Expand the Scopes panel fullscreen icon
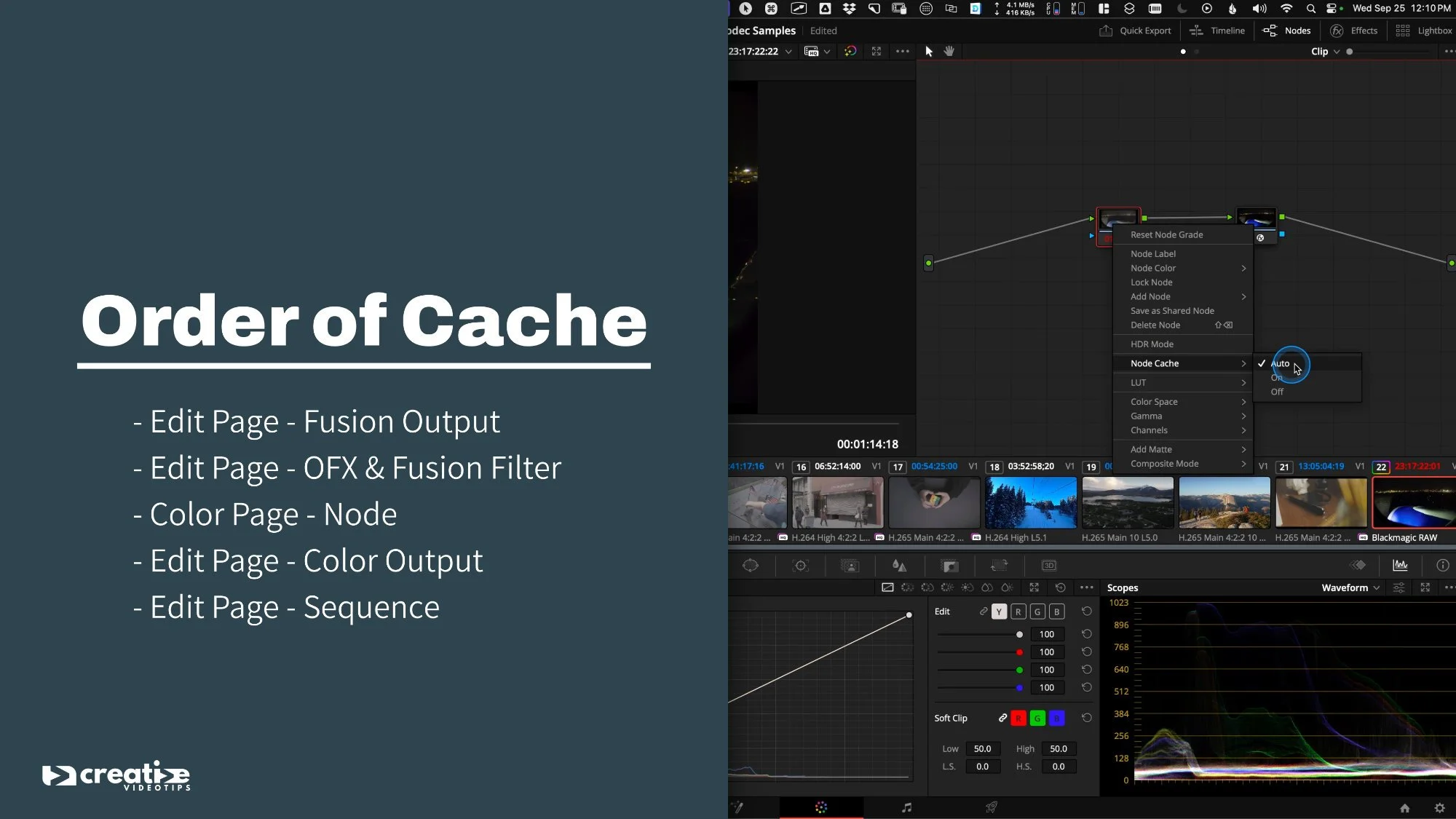This screenshot has height=819, width=1456. tap(1424, 587)
